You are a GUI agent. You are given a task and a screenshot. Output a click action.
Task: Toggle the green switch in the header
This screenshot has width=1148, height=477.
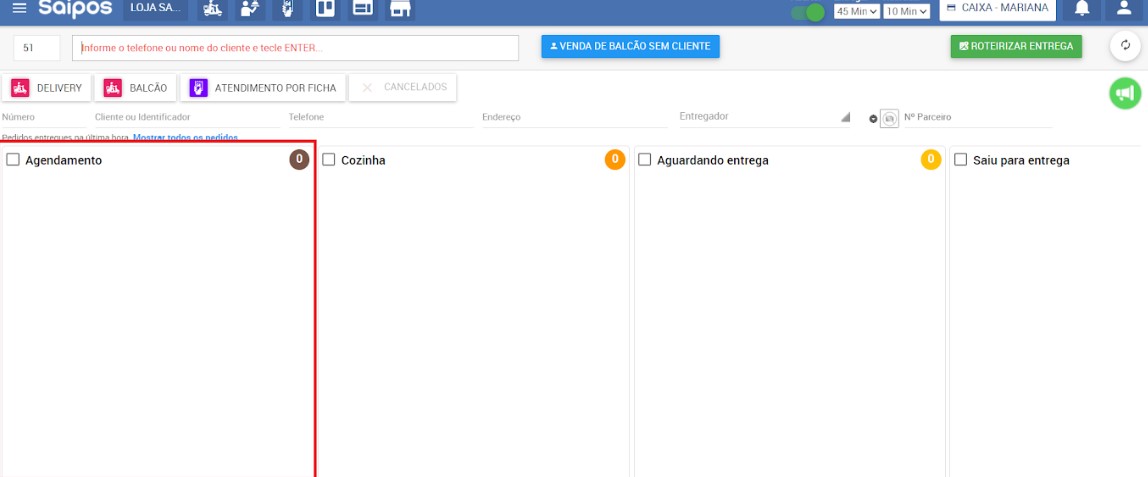(807, 13)
